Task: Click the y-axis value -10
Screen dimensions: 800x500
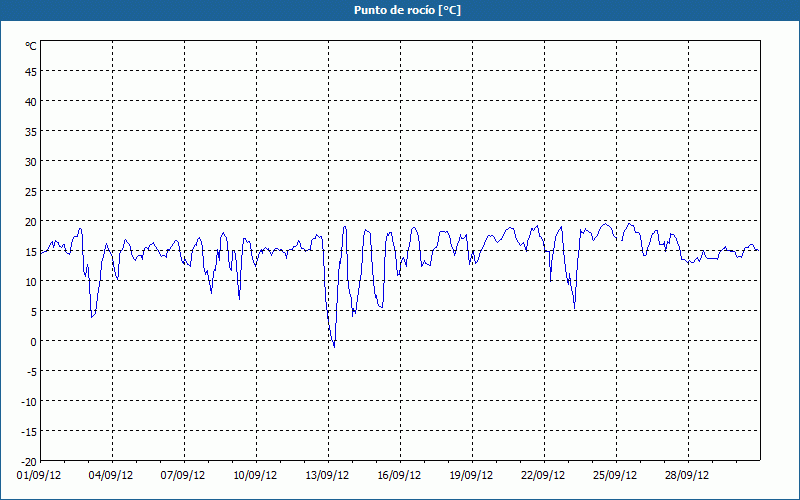Action: point(29,402)
